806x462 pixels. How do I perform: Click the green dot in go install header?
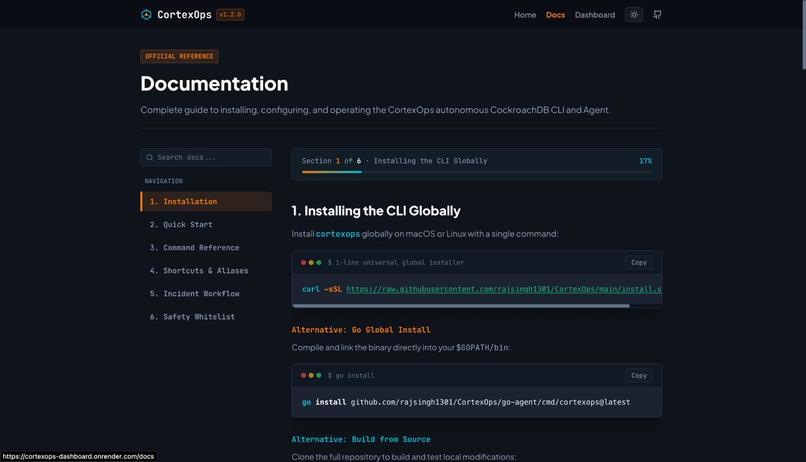pyautogui.click(x=319, y=376)
